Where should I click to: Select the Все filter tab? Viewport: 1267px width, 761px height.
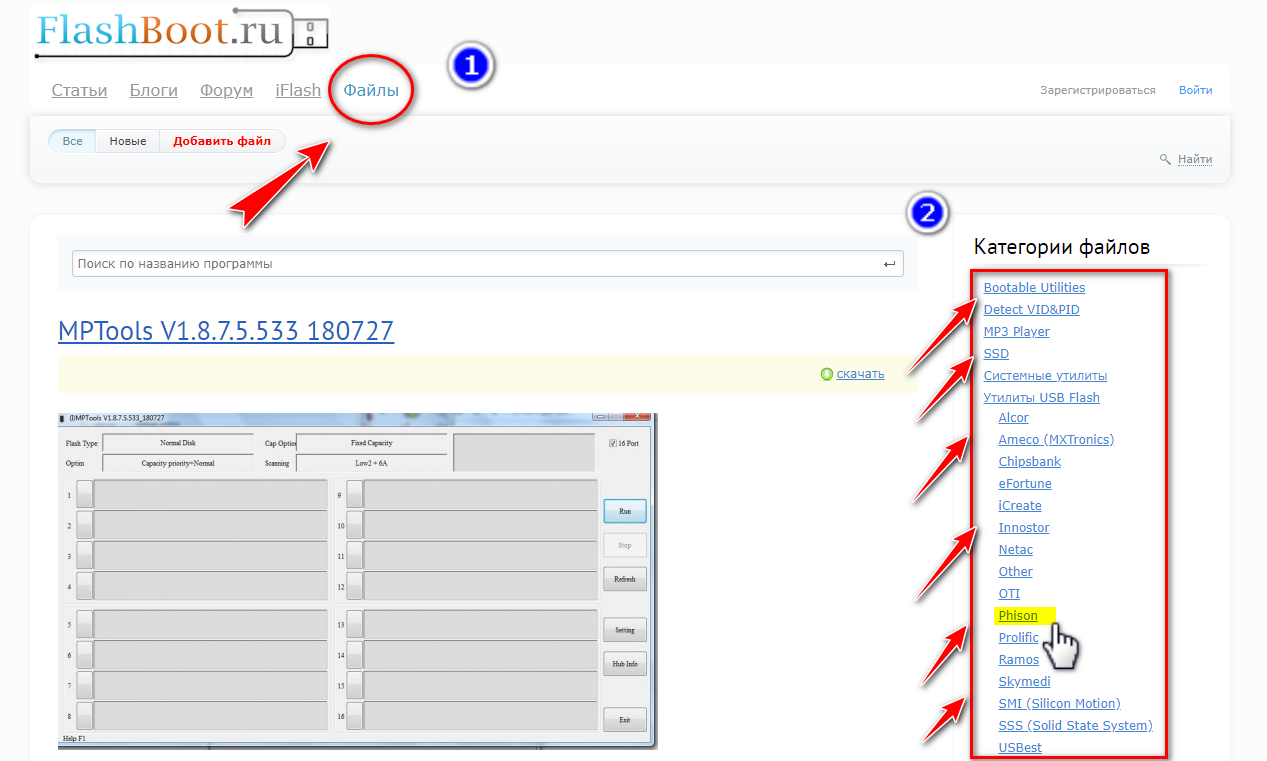[73, 141]
